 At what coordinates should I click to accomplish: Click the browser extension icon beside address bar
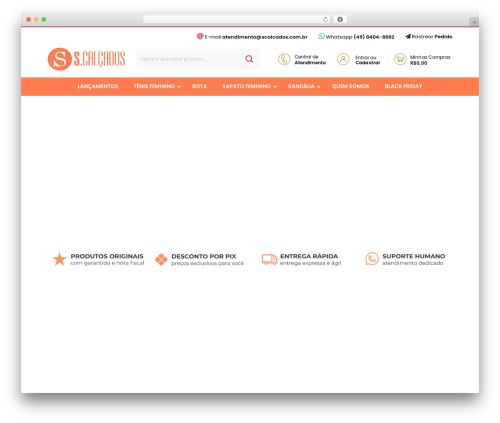[x=340, y=19]
